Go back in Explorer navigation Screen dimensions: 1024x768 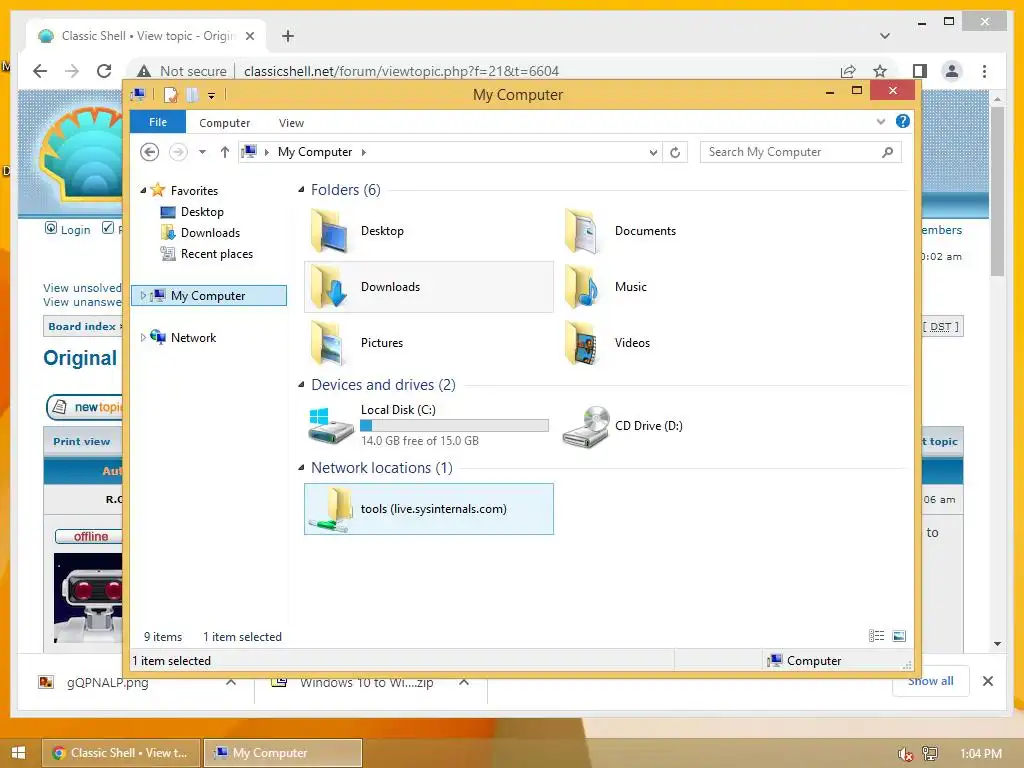pyautogui.click(x=150, y=152)
